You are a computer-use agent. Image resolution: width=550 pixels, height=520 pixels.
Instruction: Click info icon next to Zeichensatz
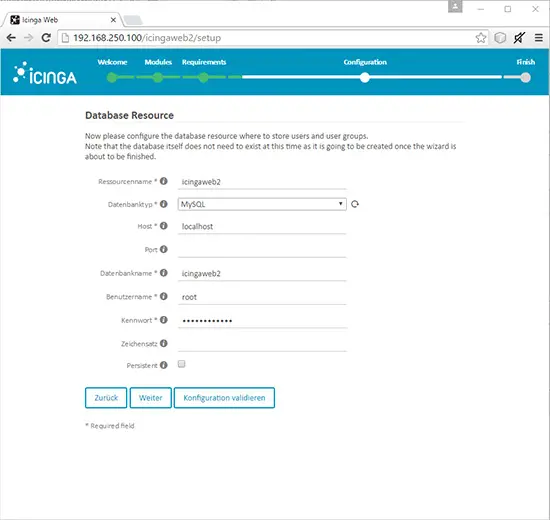163,343
